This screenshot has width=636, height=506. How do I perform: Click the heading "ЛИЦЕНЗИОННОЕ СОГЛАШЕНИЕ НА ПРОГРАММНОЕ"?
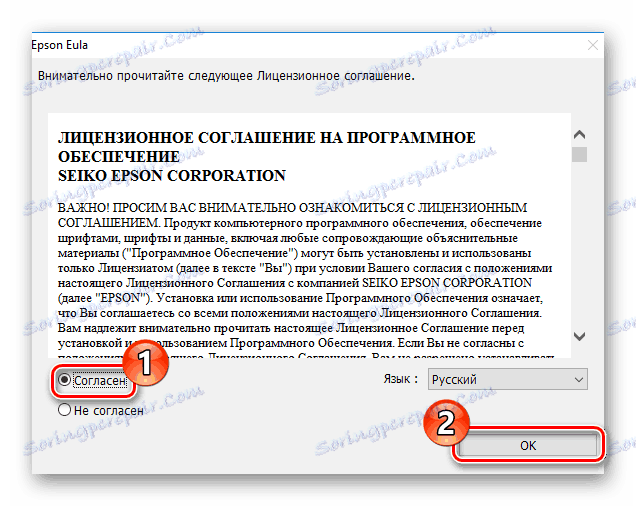click(266, 138)
